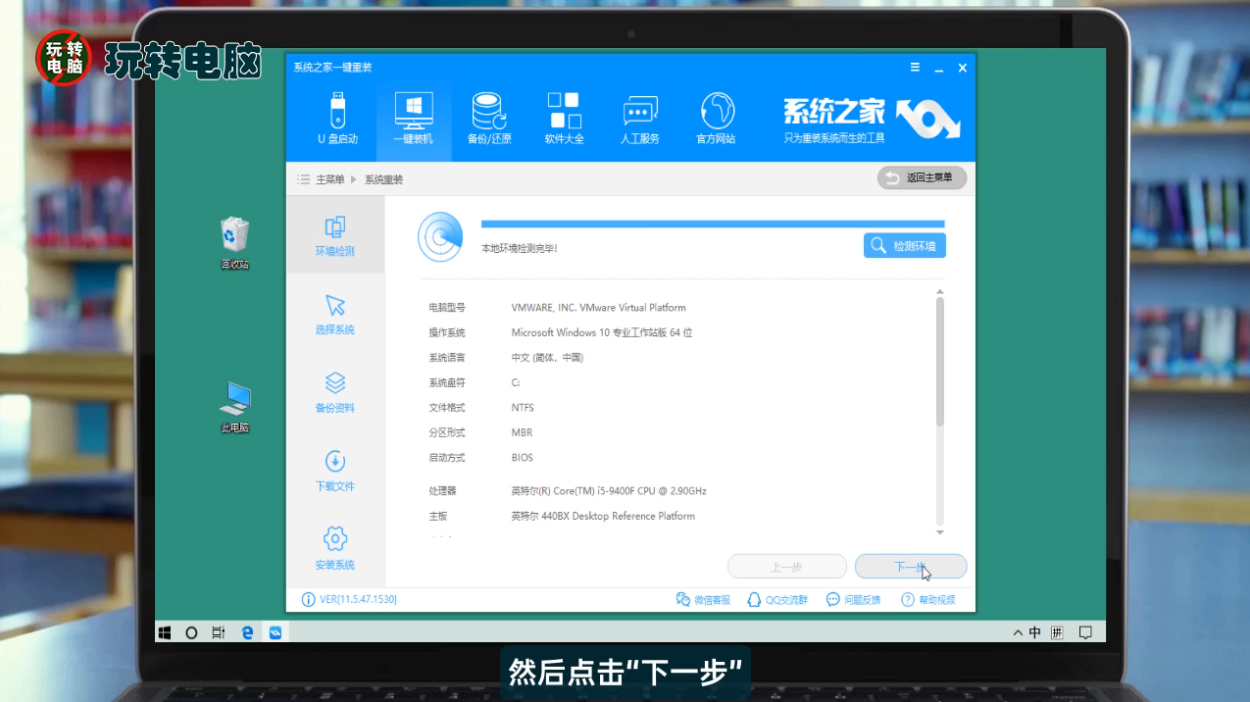Open the U盘启动 tool

point(337,119)
